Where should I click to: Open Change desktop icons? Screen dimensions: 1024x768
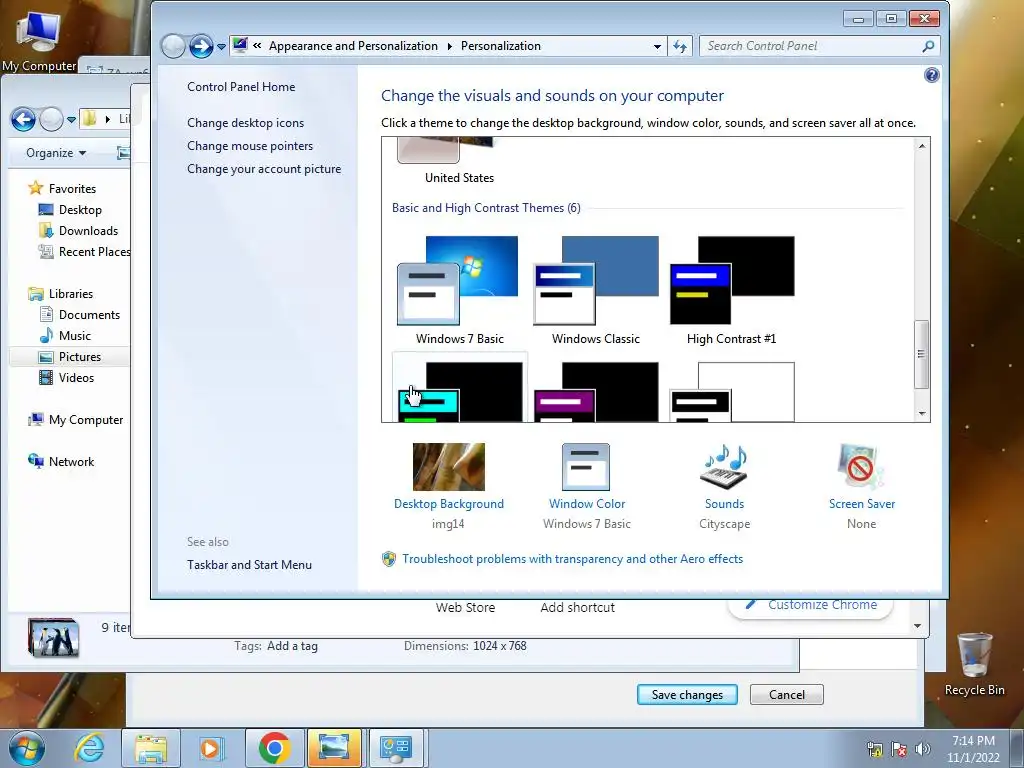point(246,123)
